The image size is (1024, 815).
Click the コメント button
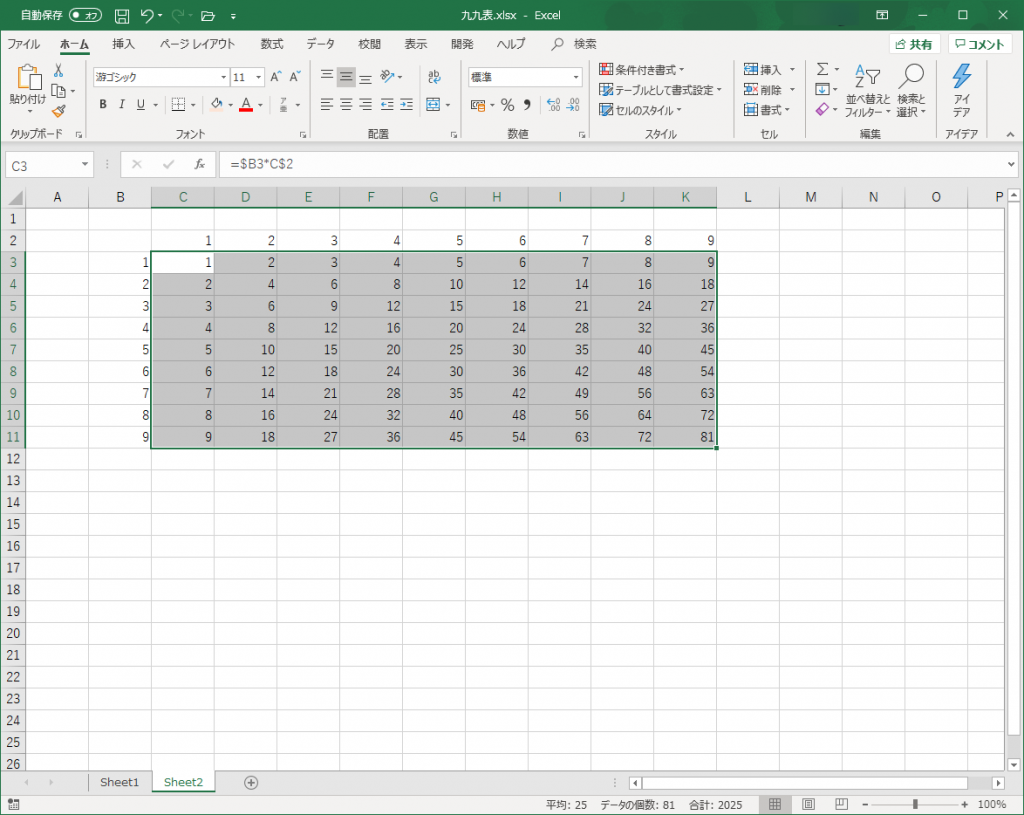[979, 44]
